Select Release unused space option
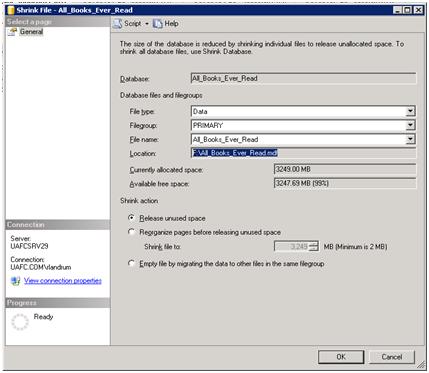 (132, 218)
